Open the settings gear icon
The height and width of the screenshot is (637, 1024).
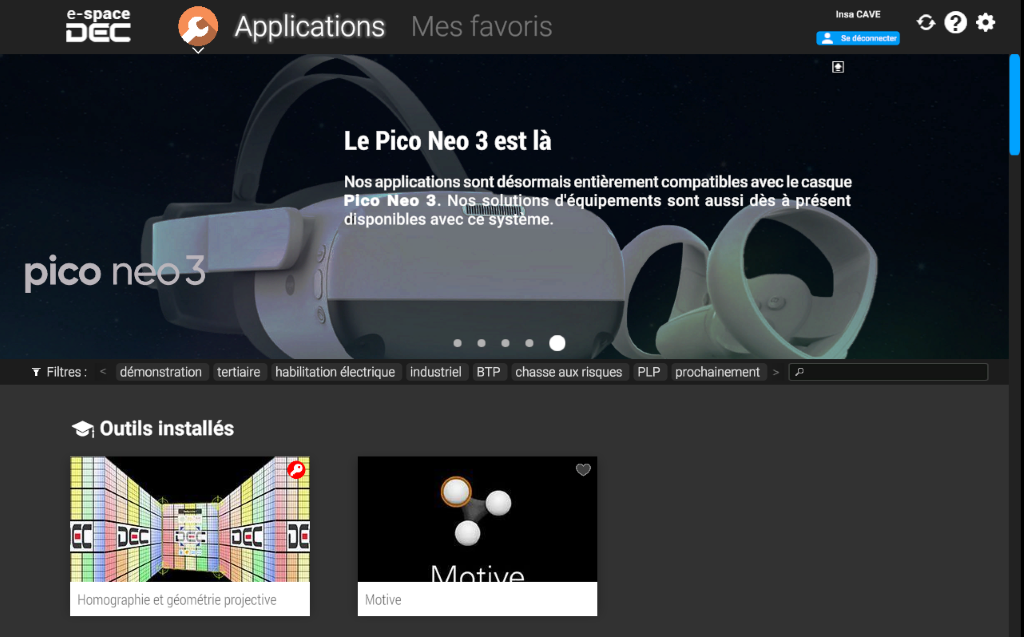[985, 23]
